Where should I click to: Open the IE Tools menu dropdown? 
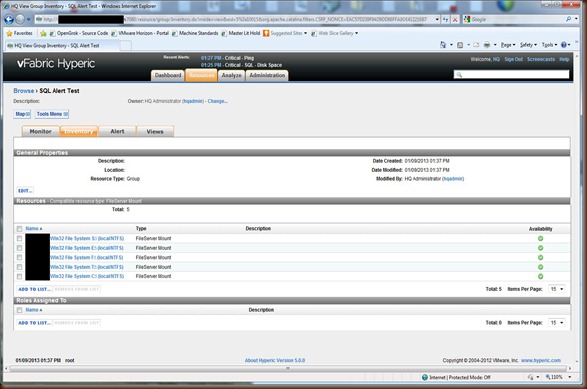[549, 45]
